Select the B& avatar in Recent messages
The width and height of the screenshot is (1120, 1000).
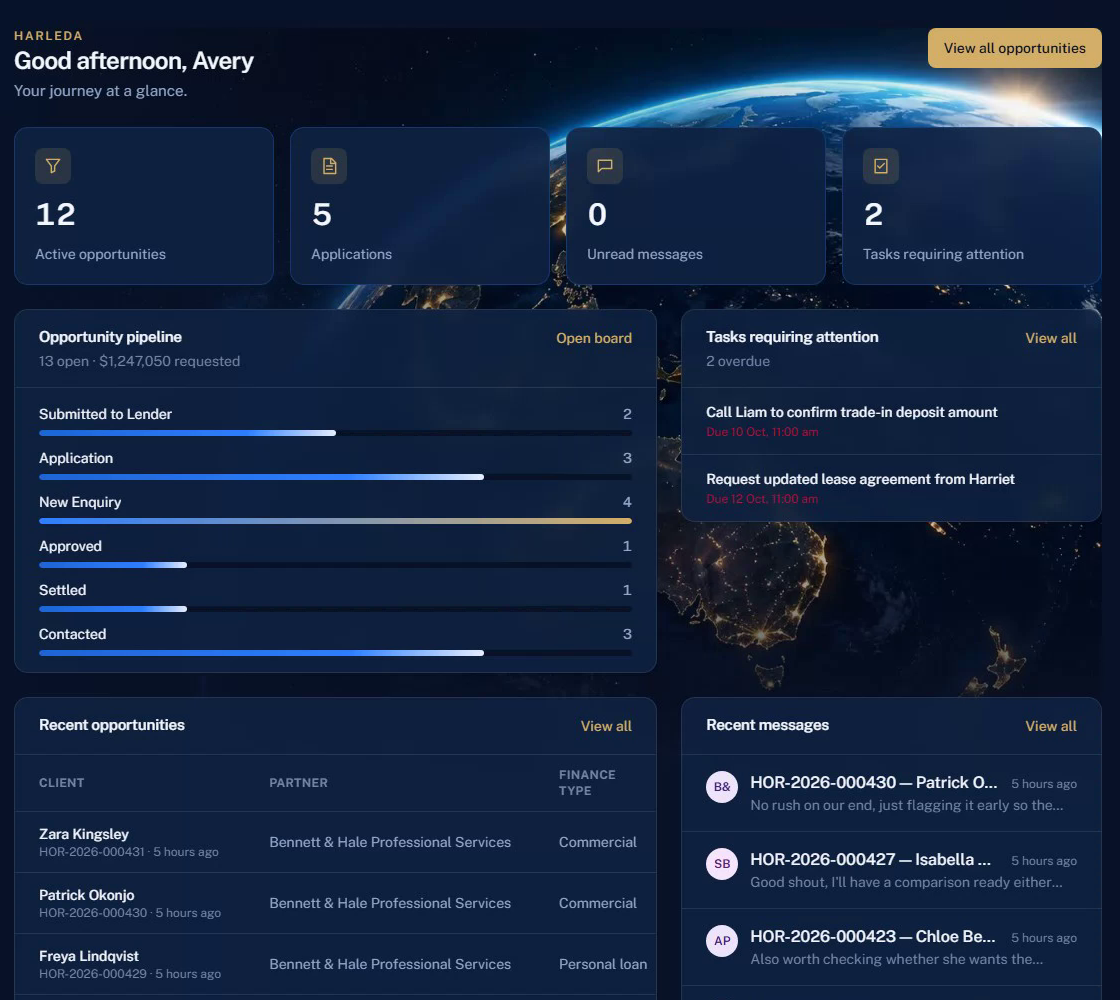tap(721, 787)
